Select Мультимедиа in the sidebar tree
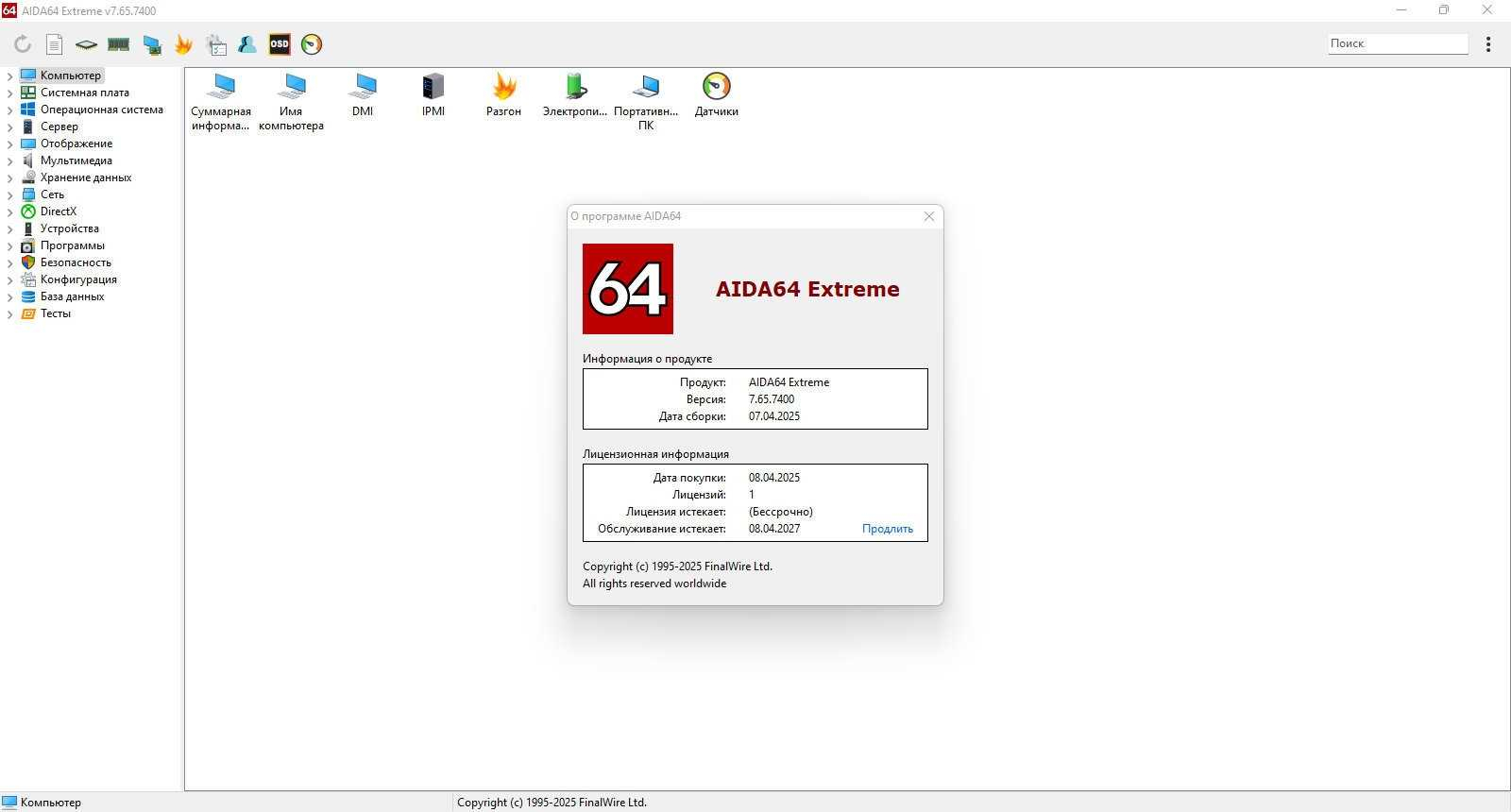The height and width of the screenshot is (812, 1511). pyautogui.click(x=76, y=161)
